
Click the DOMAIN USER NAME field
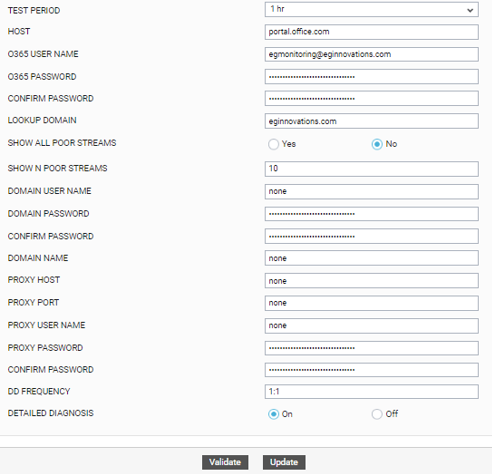pos(372,192)
